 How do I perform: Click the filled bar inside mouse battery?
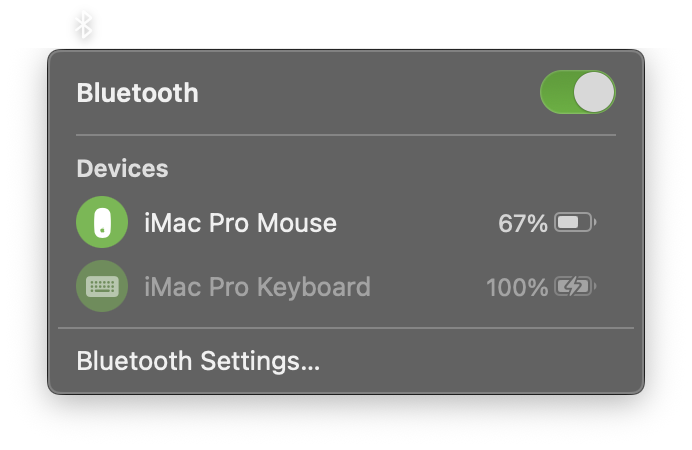[x=568, y=222]
